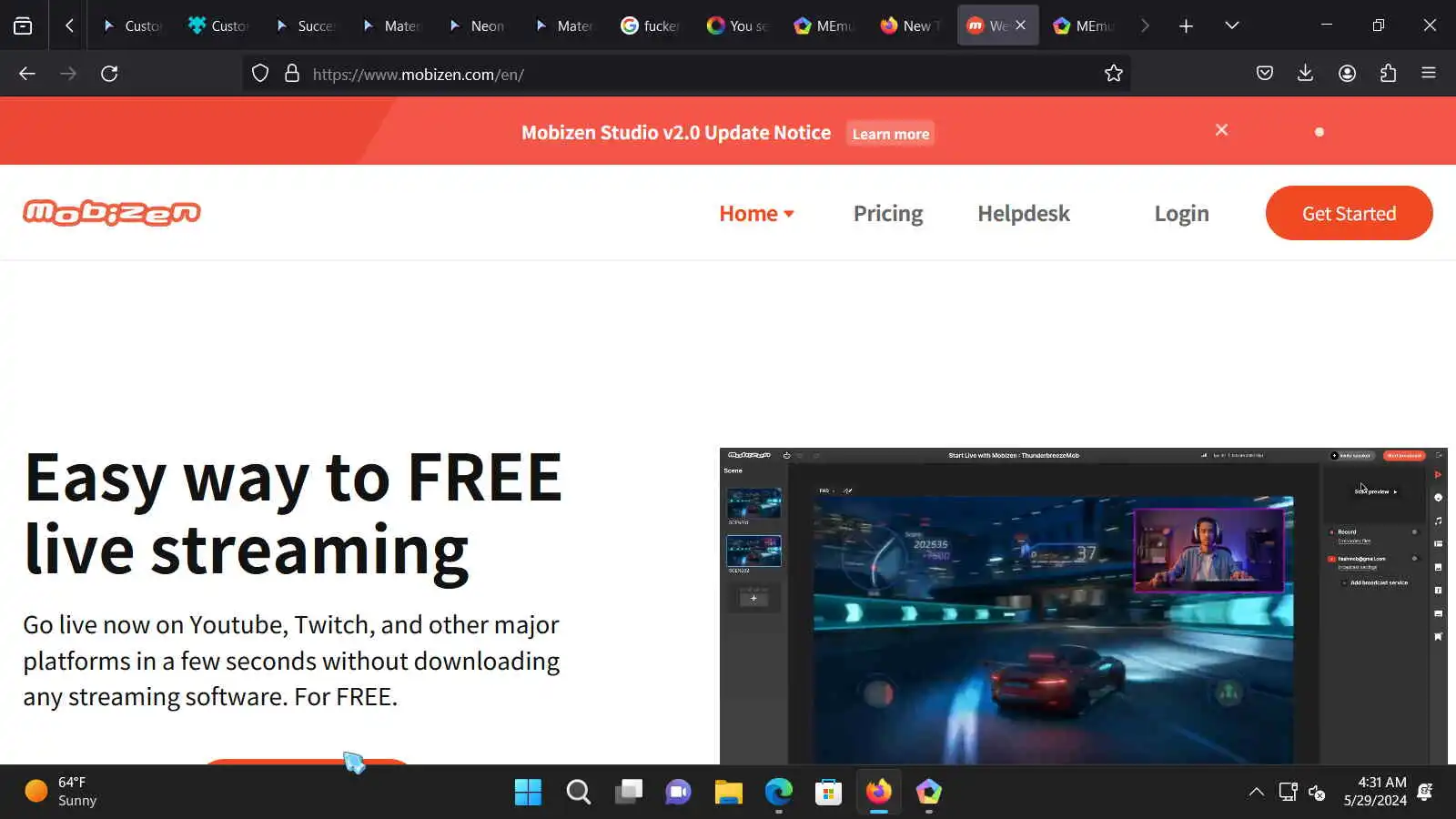The height and width of the screenshot is (819, 1456).
Task: Open Task View on the taskbar
Action: 629,792
